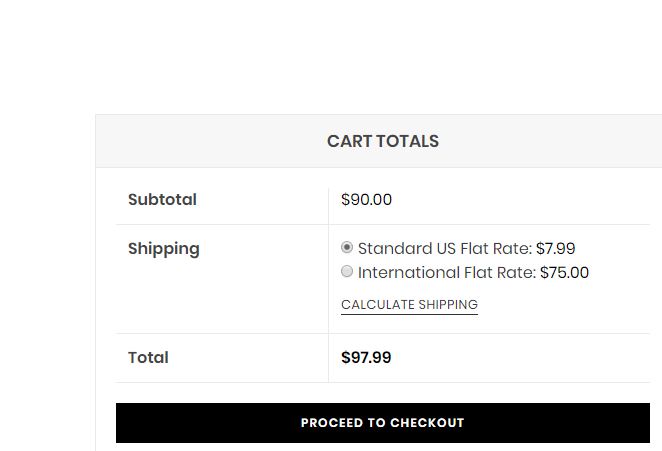Click the Shipping row label

click(x=163, y=248)
